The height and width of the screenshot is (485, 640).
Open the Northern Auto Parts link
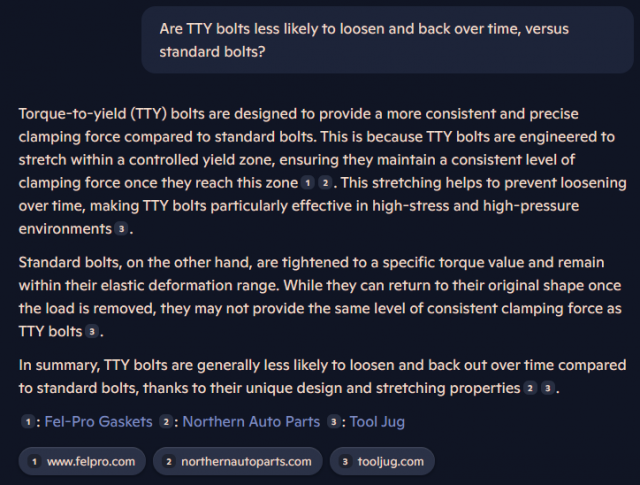251,422
